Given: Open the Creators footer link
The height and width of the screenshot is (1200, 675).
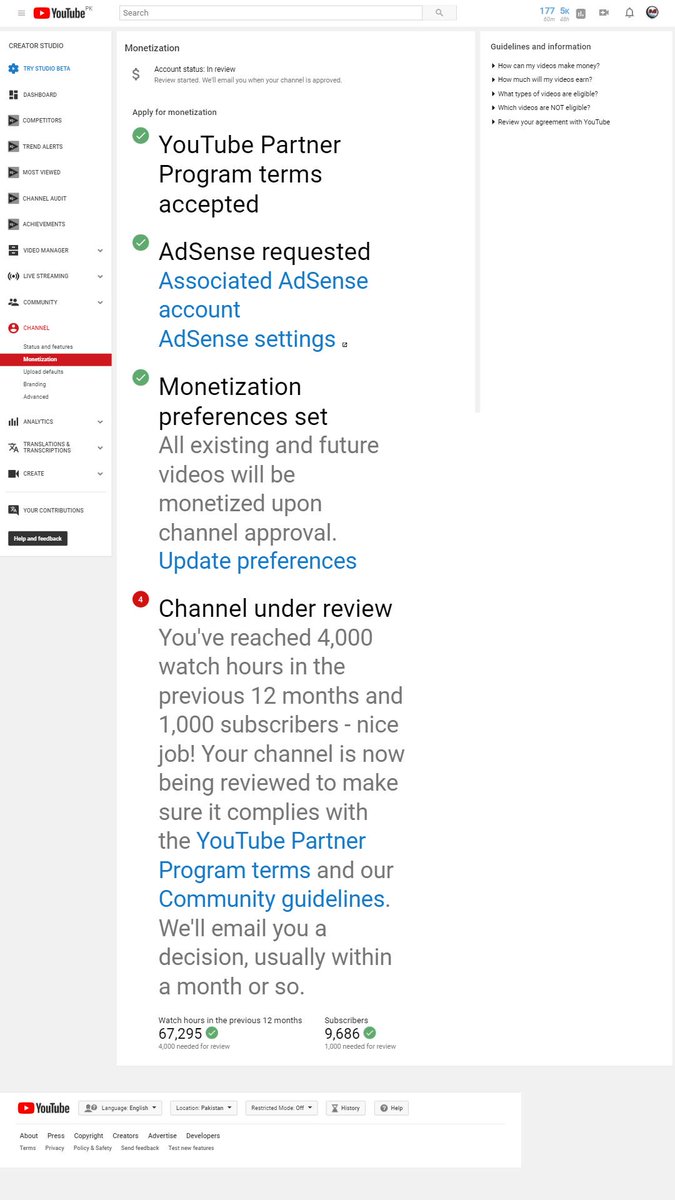Looking at the screenshot, I should [125, 1136].
